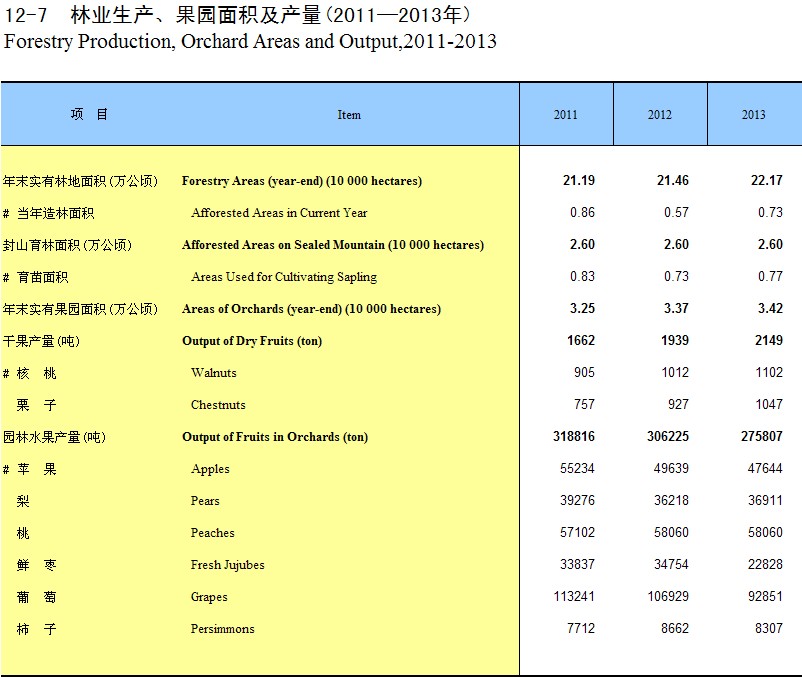Click the Walnuts row label
Viewport: 802px width, 677px height.
coord(214,373)
